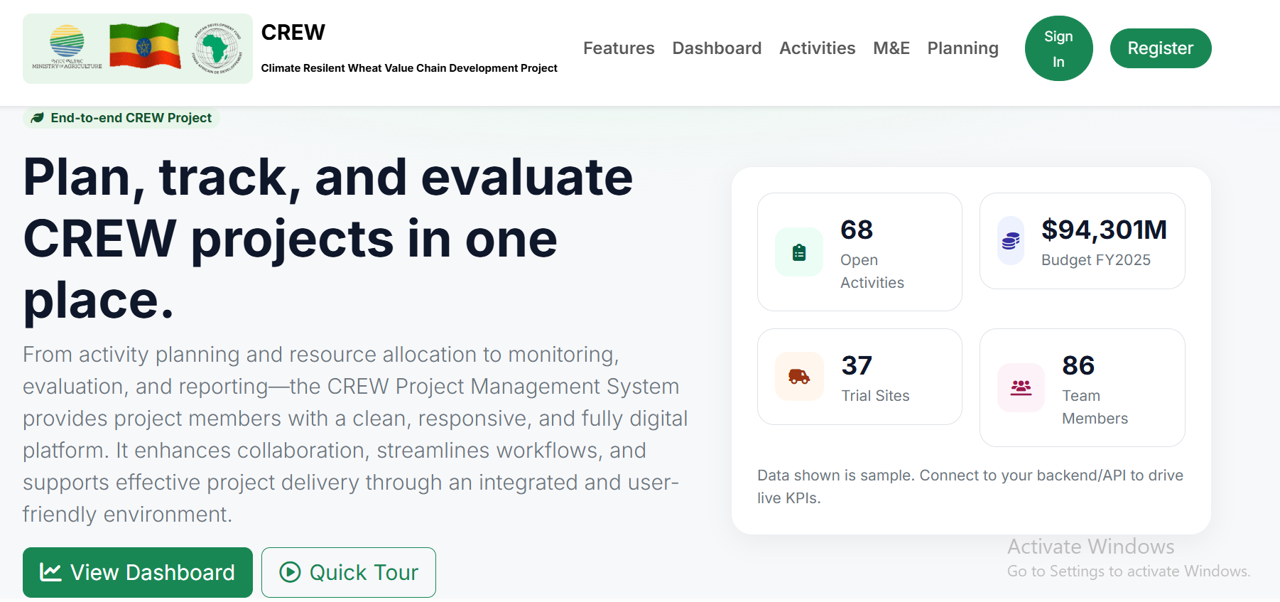Viewport: 1280px width, 602px height.
Task: Go to Dashboard in the navigation bar
Action: [x=716, y=48]
